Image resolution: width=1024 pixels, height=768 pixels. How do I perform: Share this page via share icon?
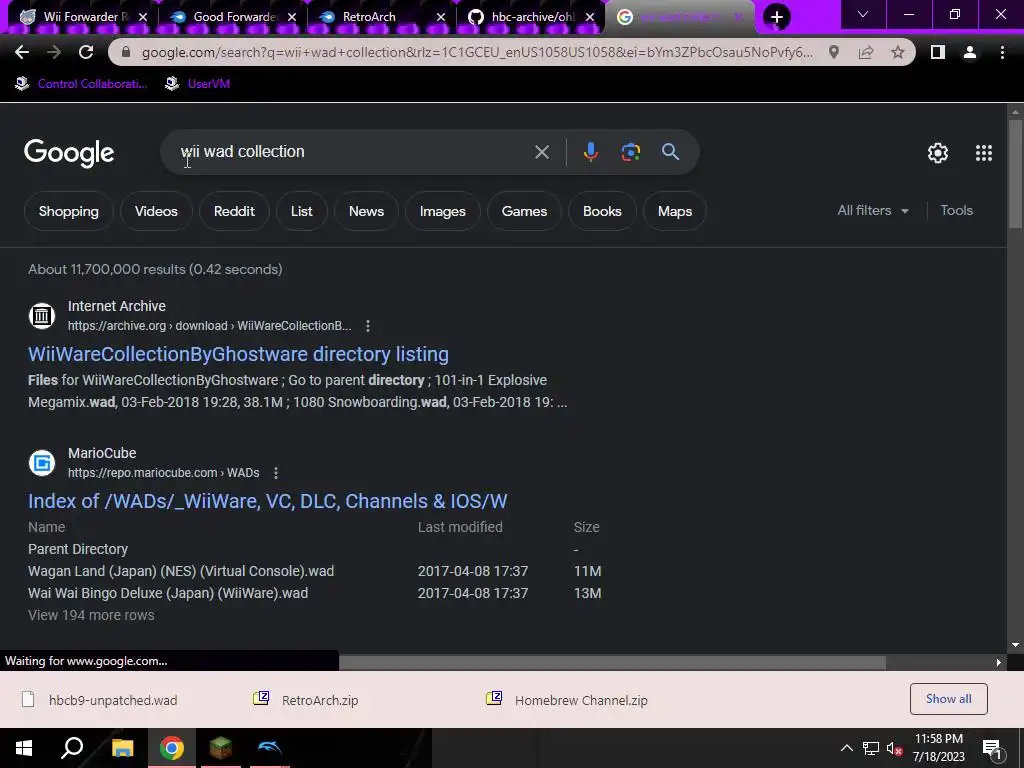click(866, 52)
